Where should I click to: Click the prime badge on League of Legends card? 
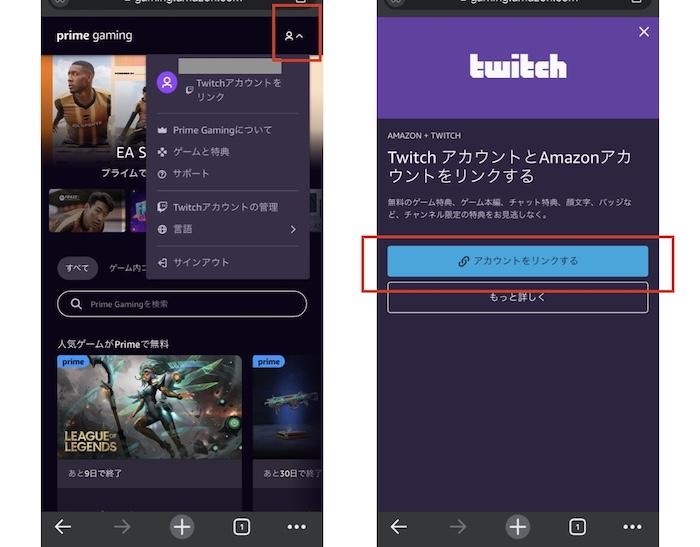(x=73, y=362)
